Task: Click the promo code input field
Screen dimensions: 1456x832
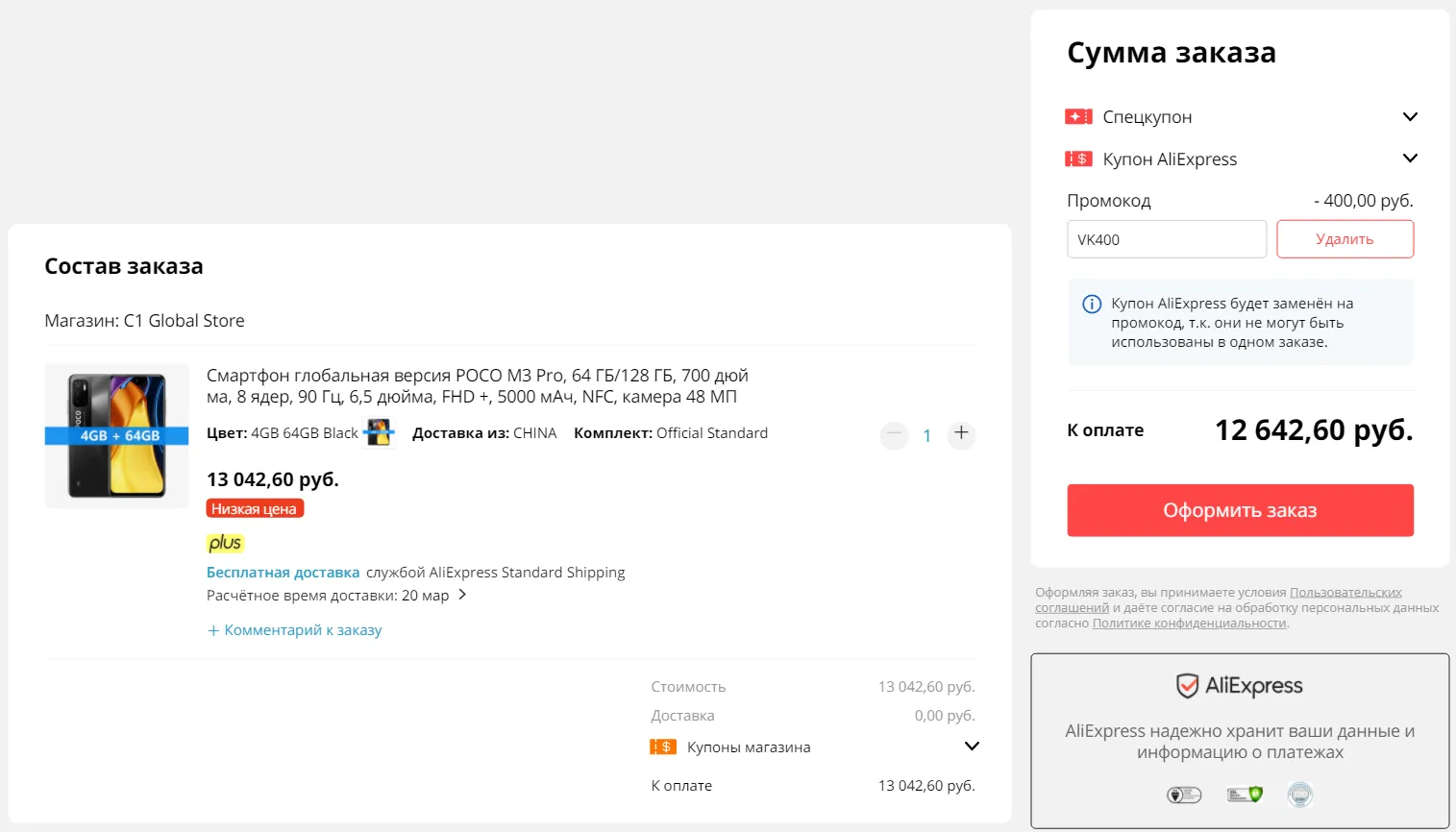Action: tap(1166, 239)
